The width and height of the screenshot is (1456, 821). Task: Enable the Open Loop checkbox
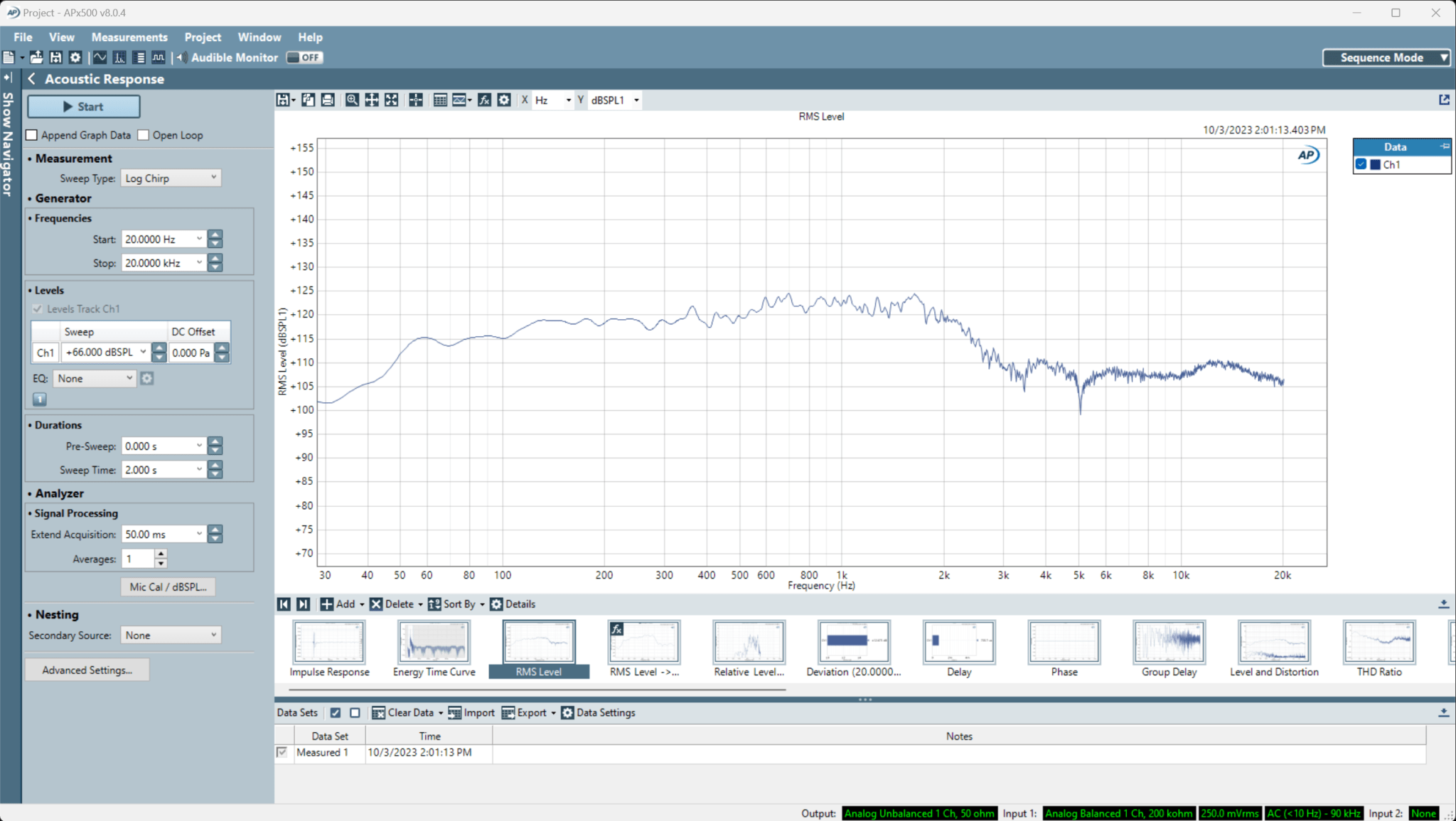click(x=144, y=135)
